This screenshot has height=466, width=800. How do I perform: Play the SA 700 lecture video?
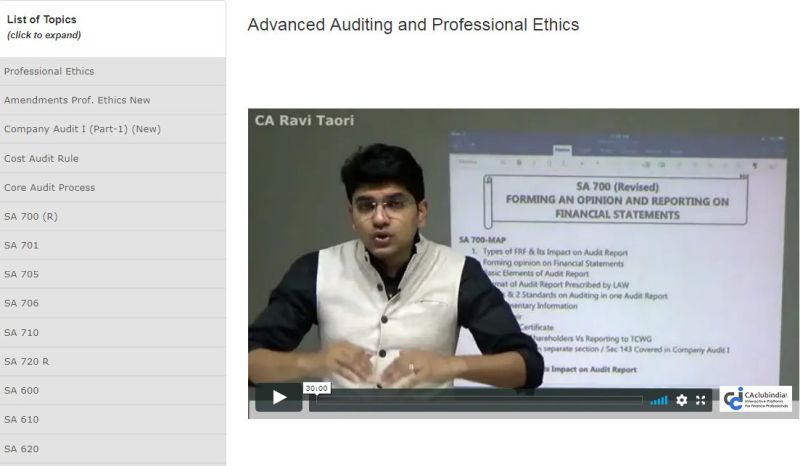[279, 397]
